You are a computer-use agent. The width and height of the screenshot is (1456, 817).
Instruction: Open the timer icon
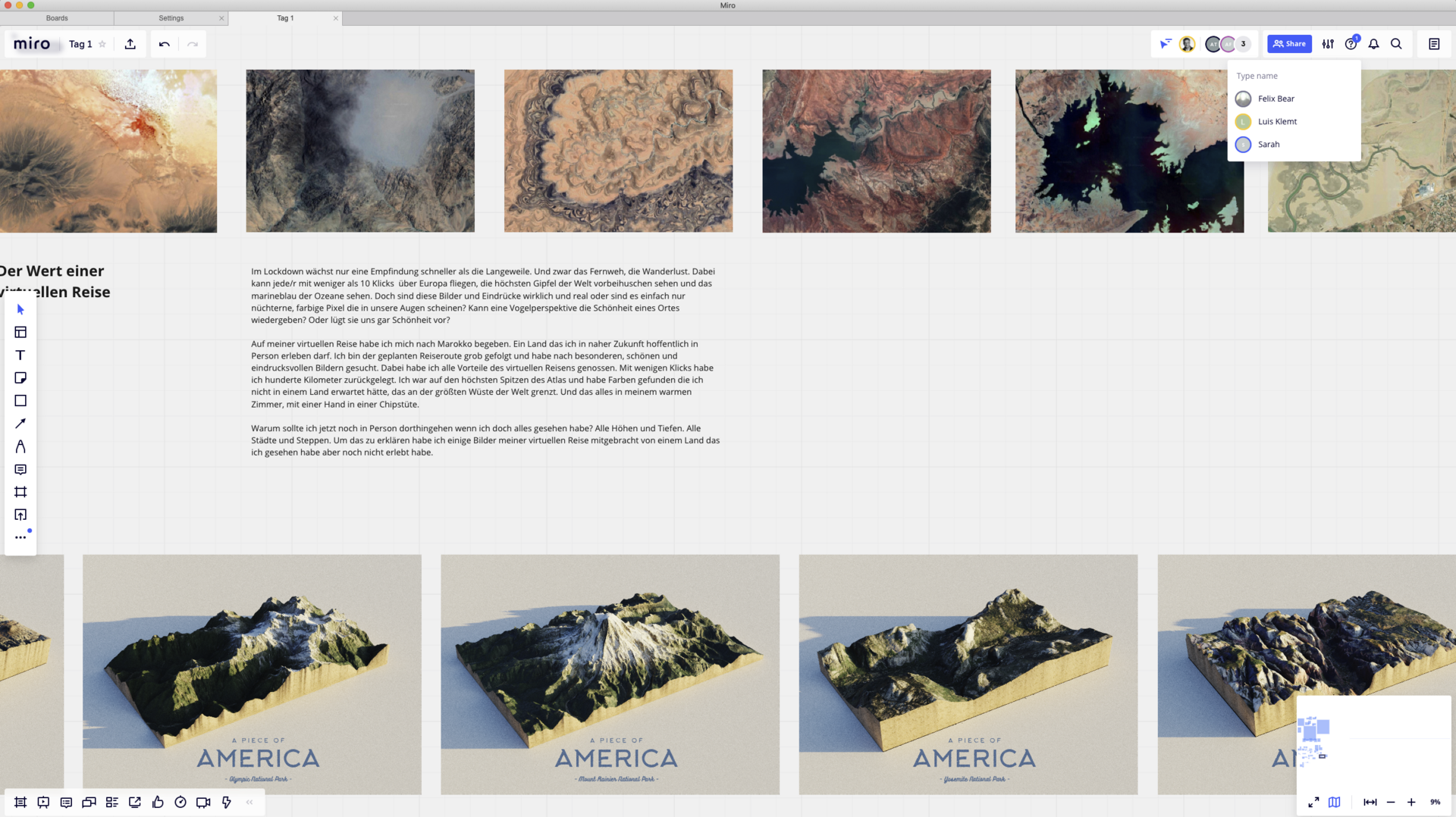tap(180, 802)
